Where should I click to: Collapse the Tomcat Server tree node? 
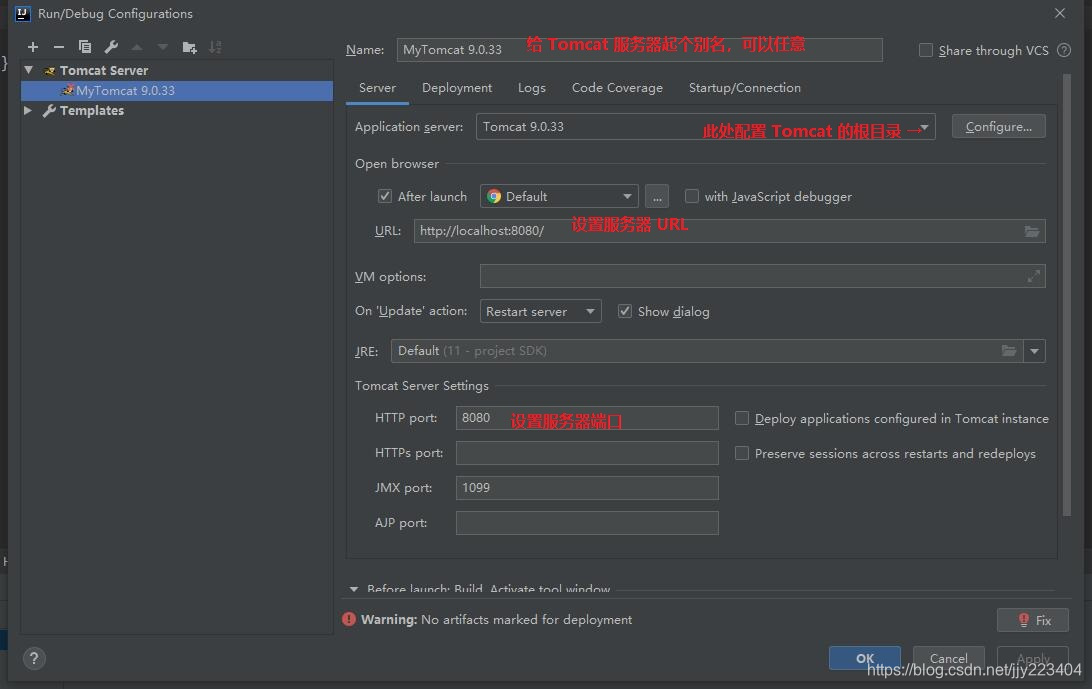29,70
